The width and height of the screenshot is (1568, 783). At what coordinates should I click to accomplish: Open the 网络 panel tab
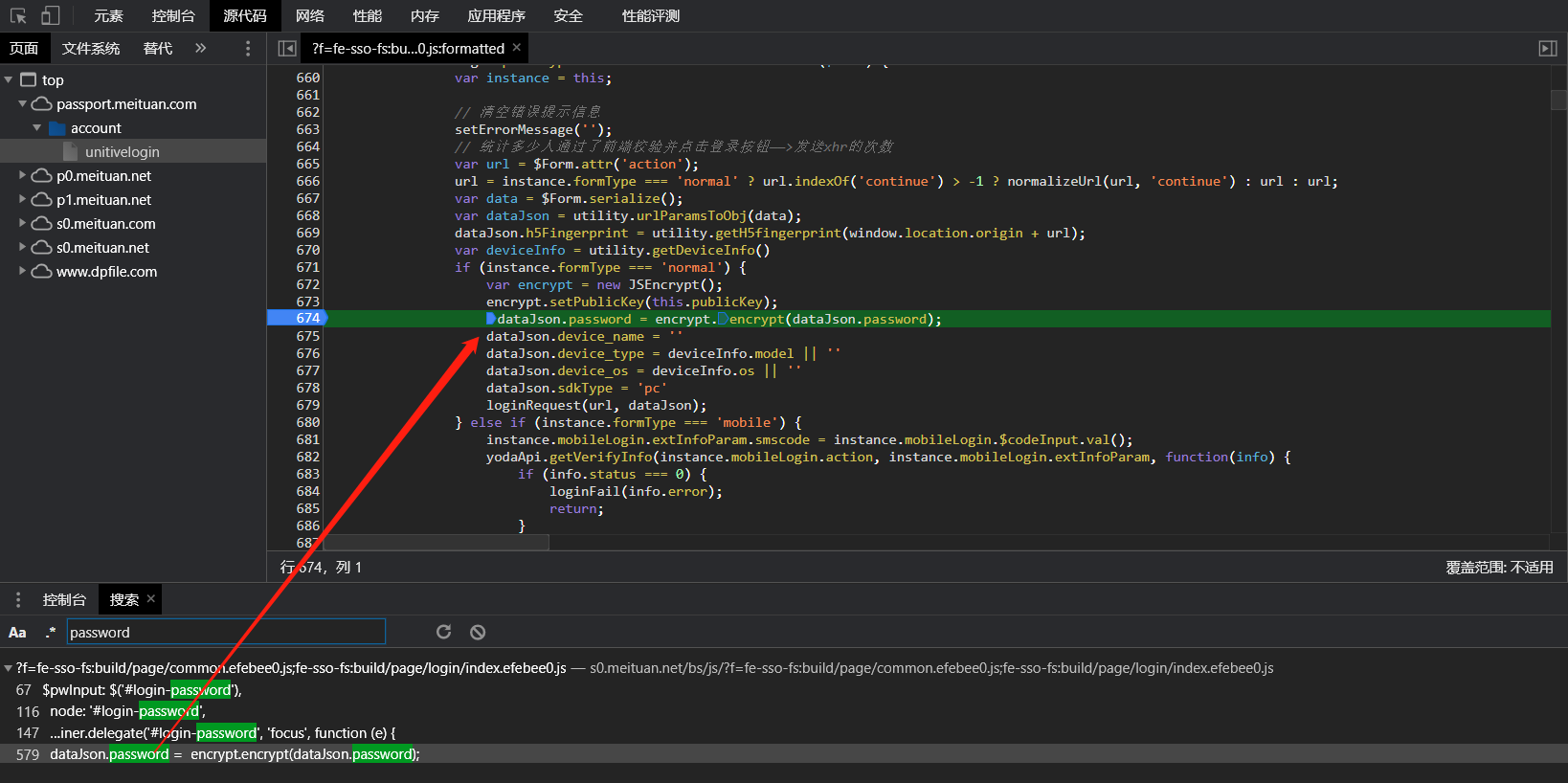pyautogui.click(x=310, y=15)
